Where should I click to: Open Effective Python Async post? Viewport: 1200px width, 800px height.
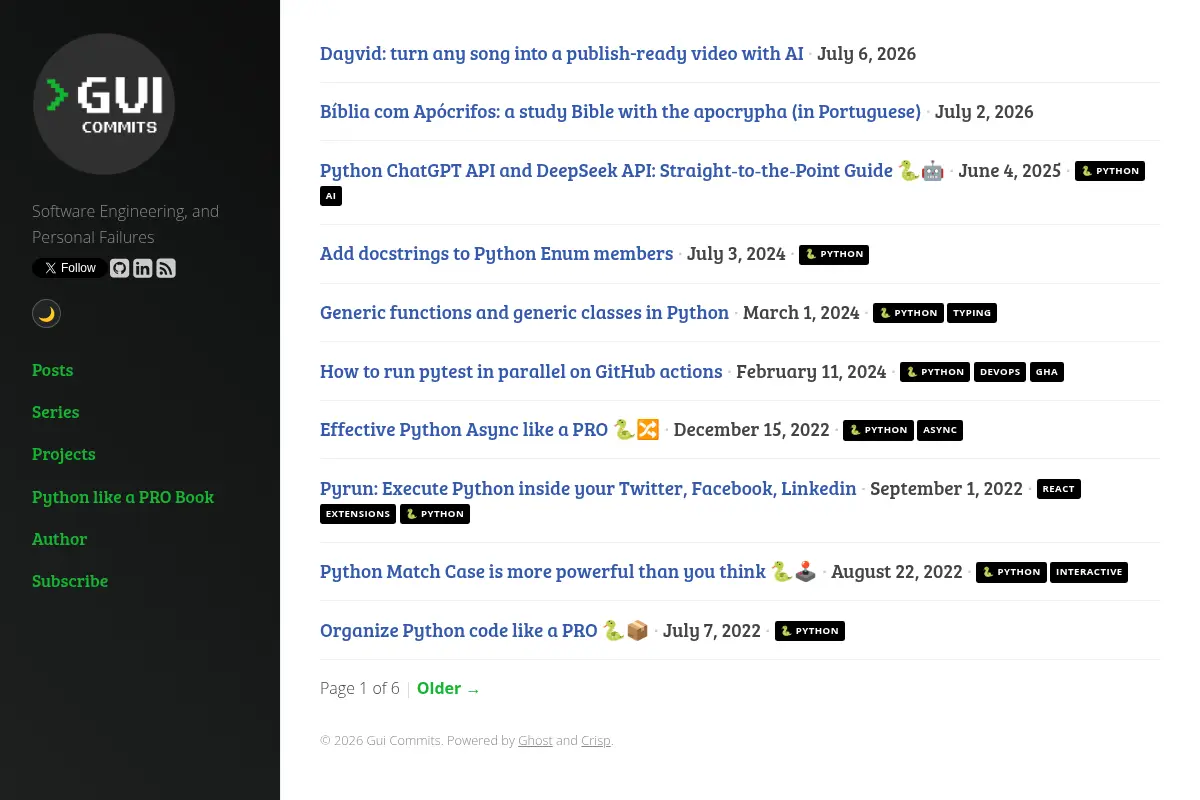click(490, 430)
